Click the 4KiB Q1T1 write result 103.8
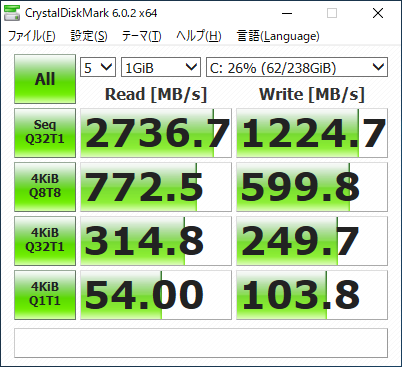The width and height of the screenshot is (402, 367). (312, 295)
